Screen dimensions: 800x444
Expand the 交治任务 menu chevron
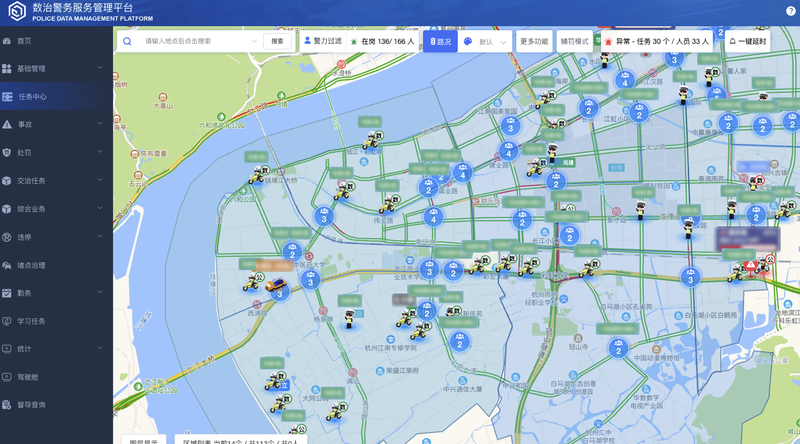(100, 180)
